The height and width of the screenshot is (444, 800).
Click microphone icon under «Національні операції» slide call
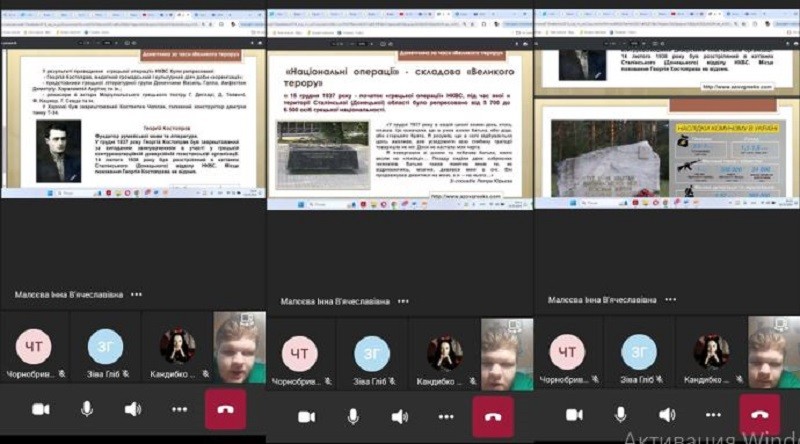353,417
